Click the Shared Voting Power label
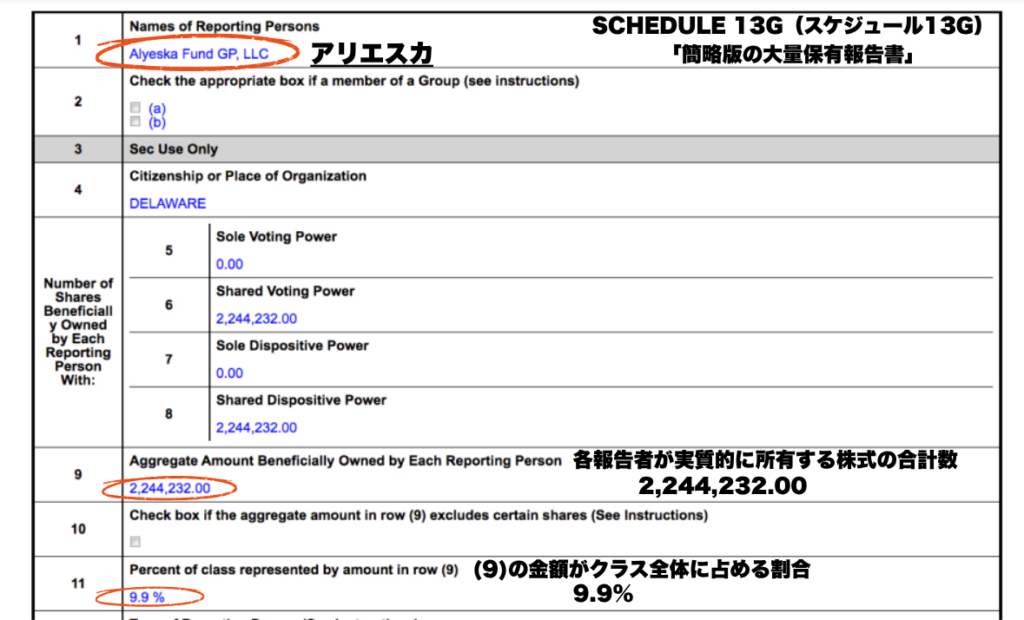Image resolution: width=1024 pixels, height=620 pixels. pyautogui.click(x=285, y=291)
